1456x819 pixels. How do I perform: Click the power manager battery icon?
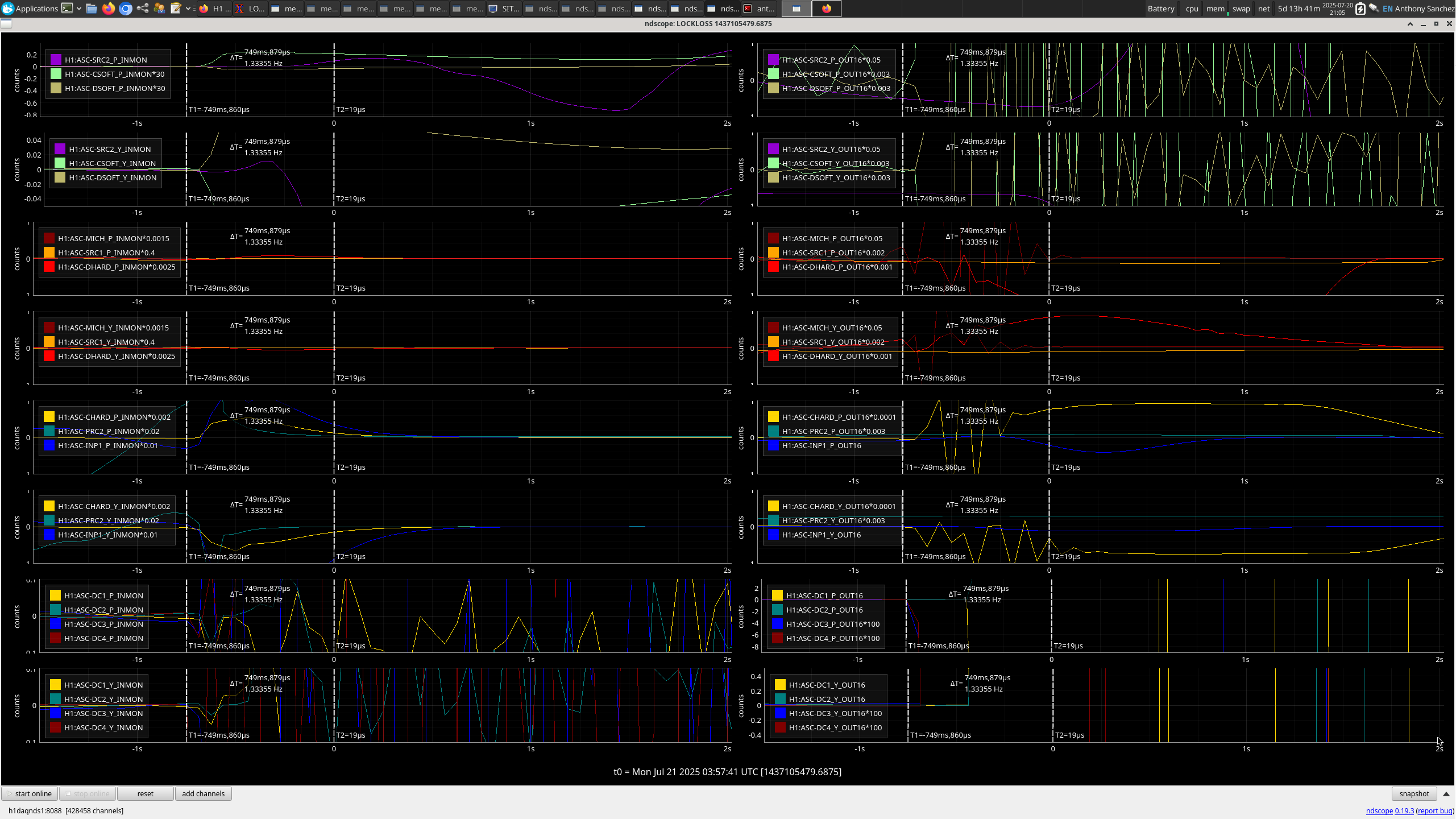(x=1360, y=9)
